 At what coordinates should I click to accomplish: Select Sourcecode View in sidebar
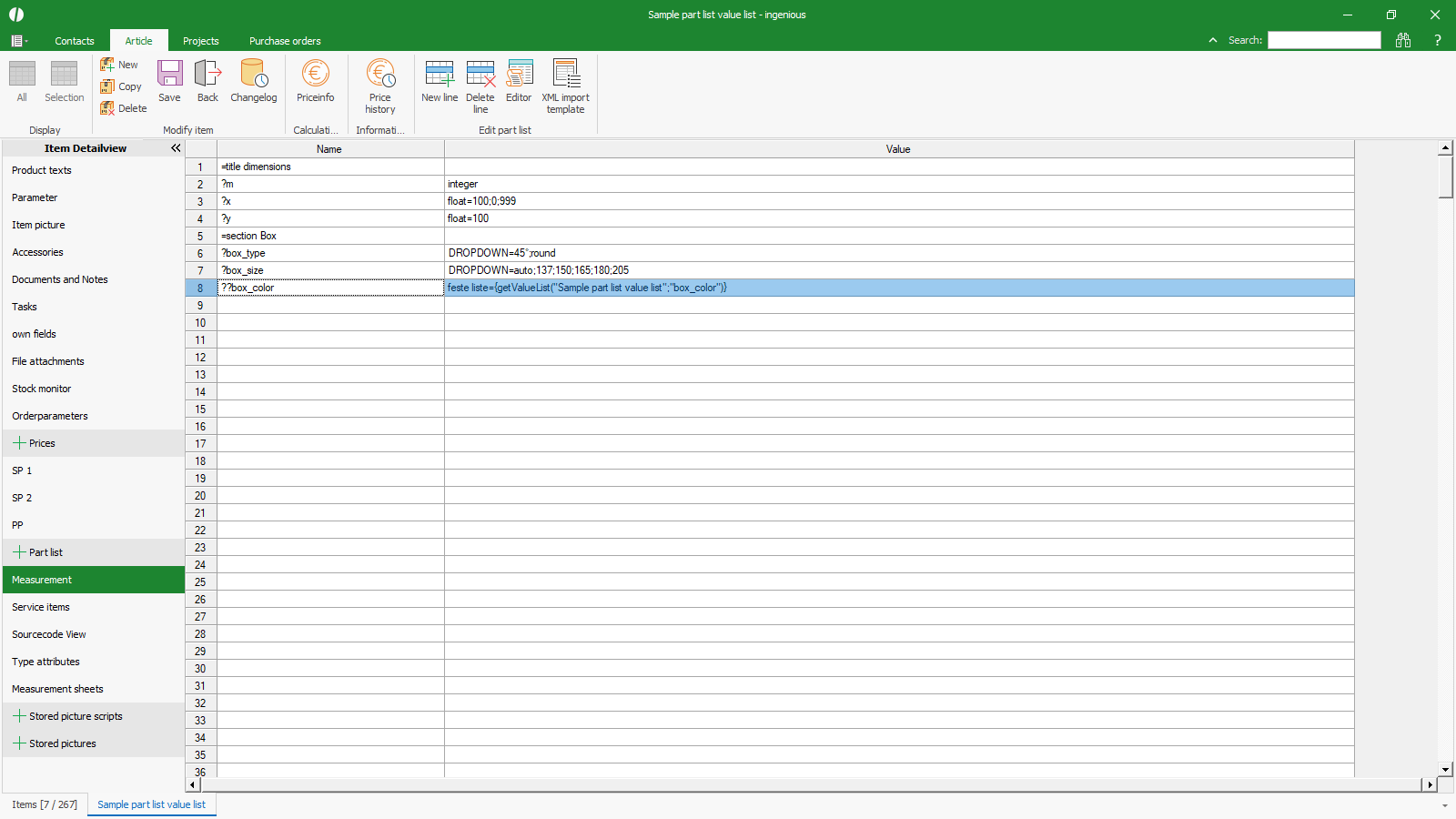49,634
